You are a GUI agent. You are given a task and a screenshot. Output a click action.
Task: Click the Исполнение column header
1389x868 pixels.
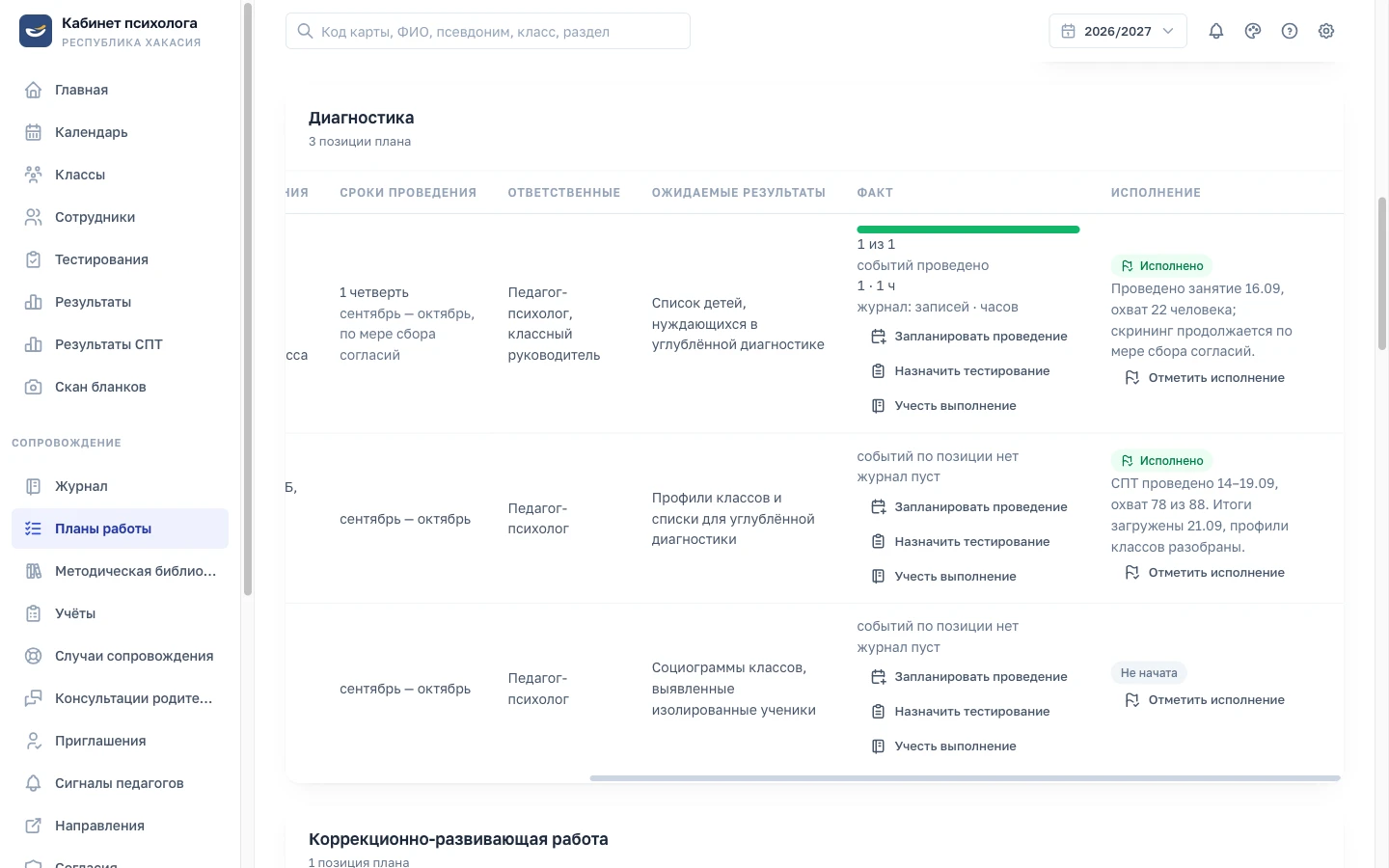tap(1156, 193)
